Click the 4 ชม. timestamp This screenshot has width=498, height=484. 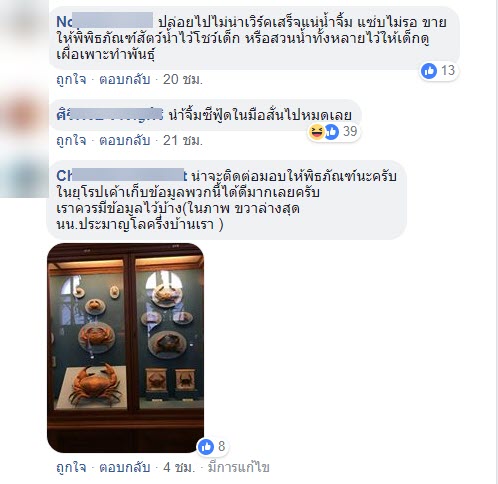(x=179, y=467)
